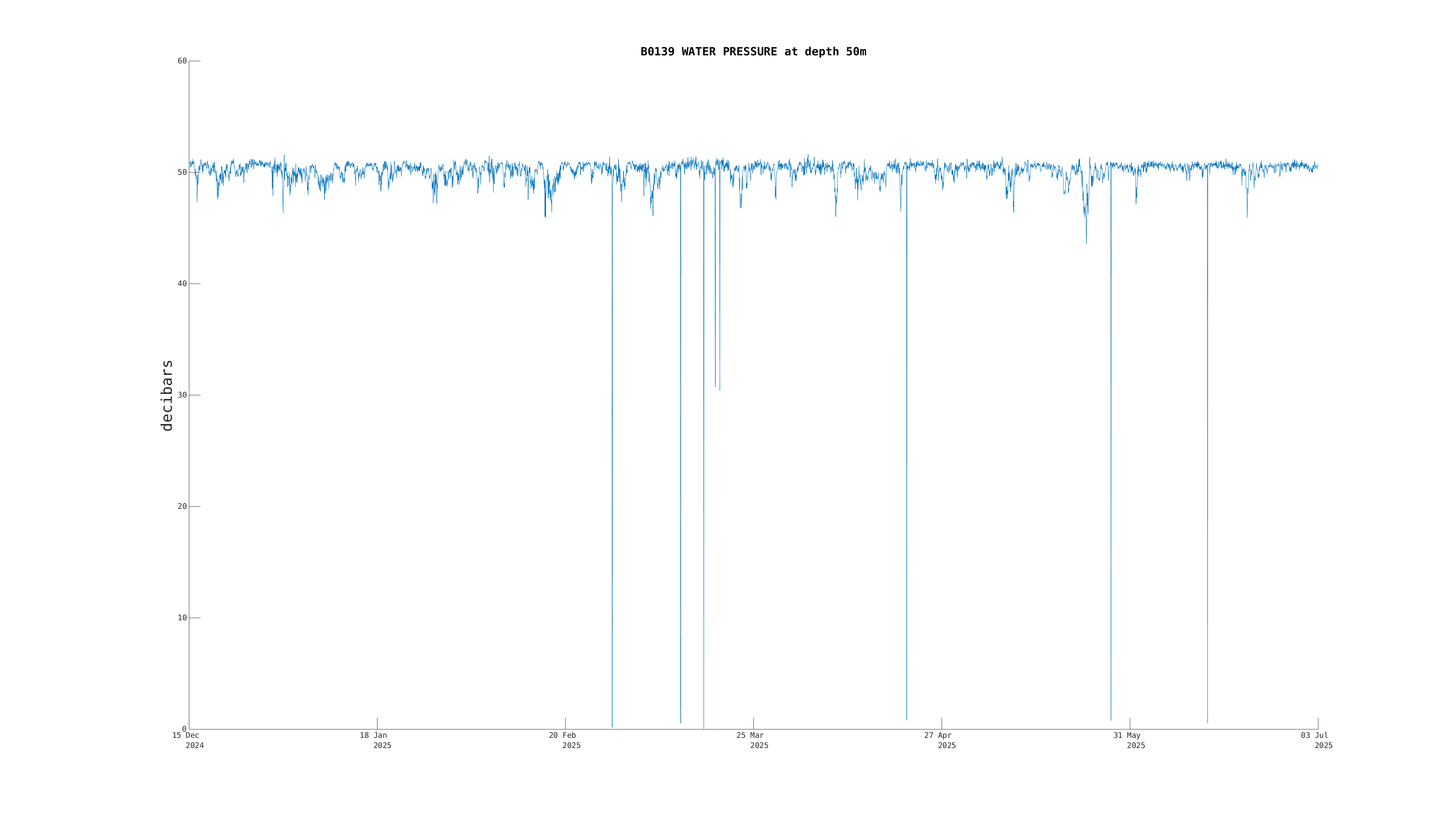Click the x-axis date label '25 Mar 2025'
Image resolution: width=1456 pixels, height=819 pixels.
752,740
